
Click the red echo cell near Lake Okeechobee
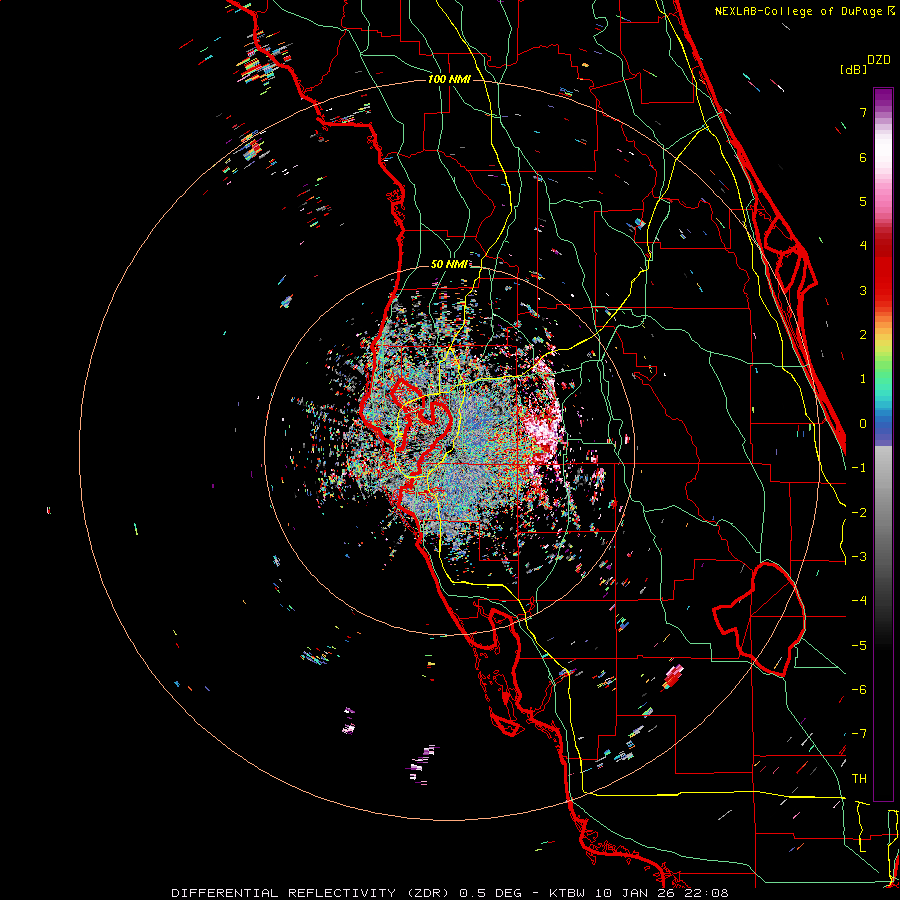673,676
